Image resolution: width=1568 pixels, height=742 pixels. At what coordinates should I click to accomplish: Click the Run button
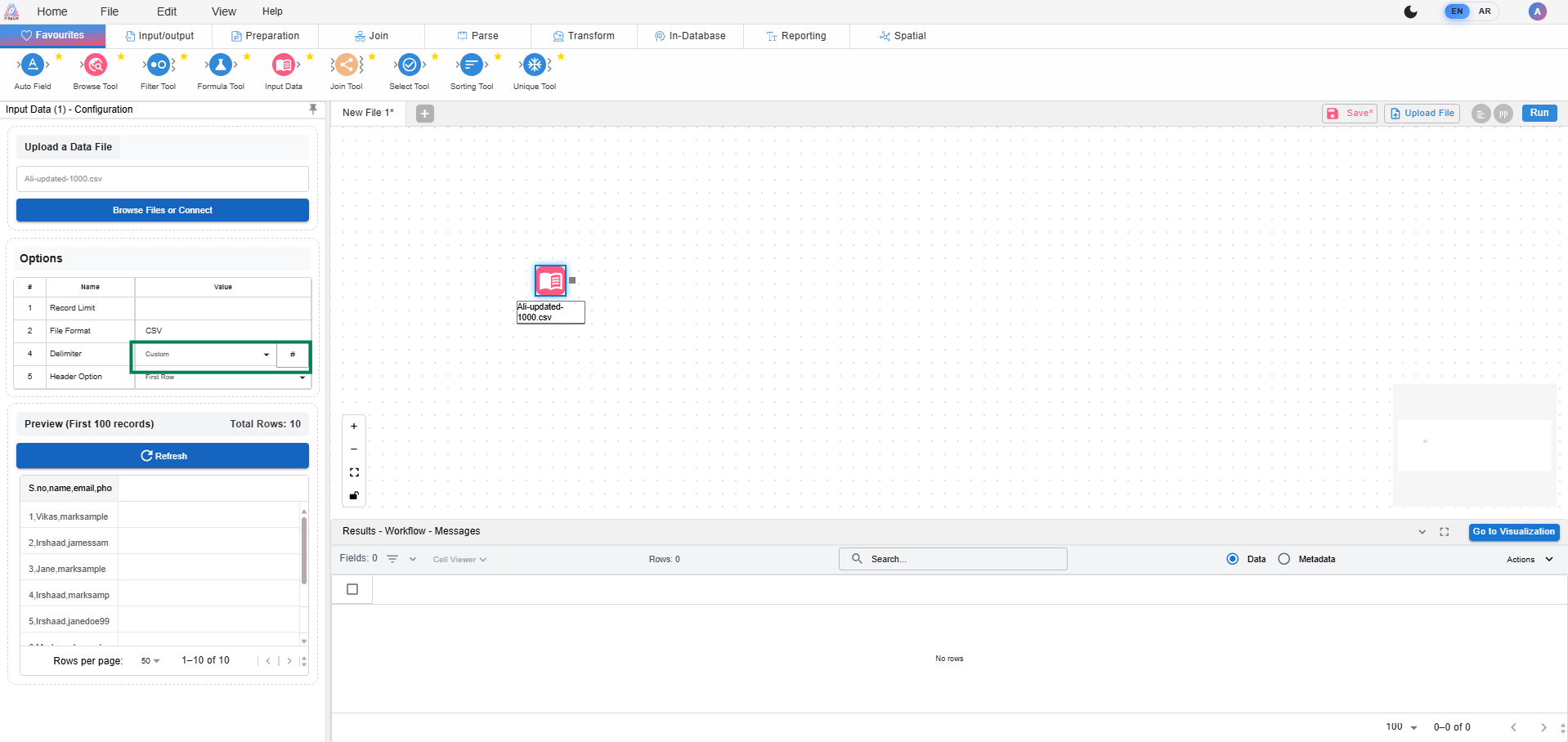coord(1539,114)
